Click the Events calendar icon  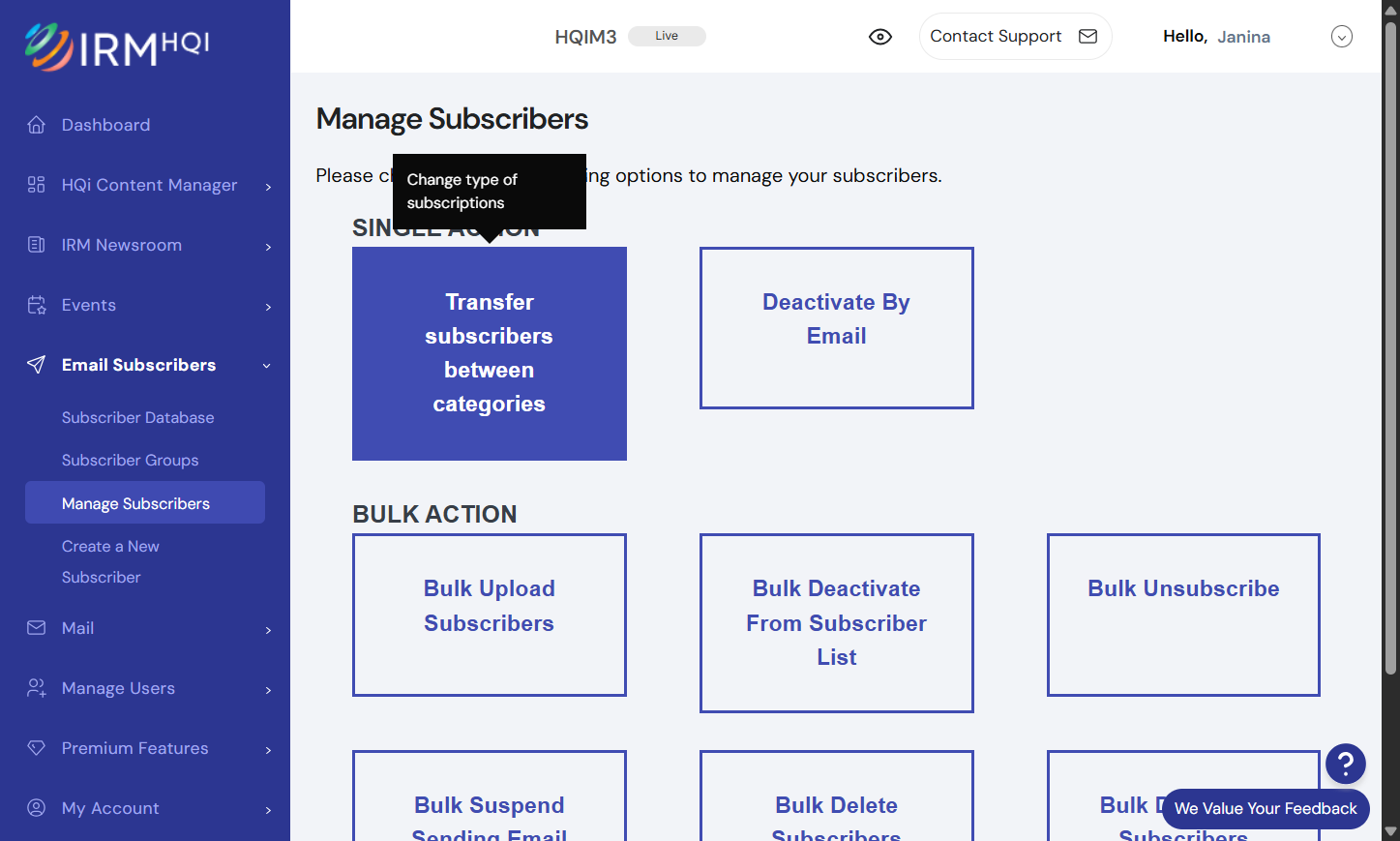point(37,305)
